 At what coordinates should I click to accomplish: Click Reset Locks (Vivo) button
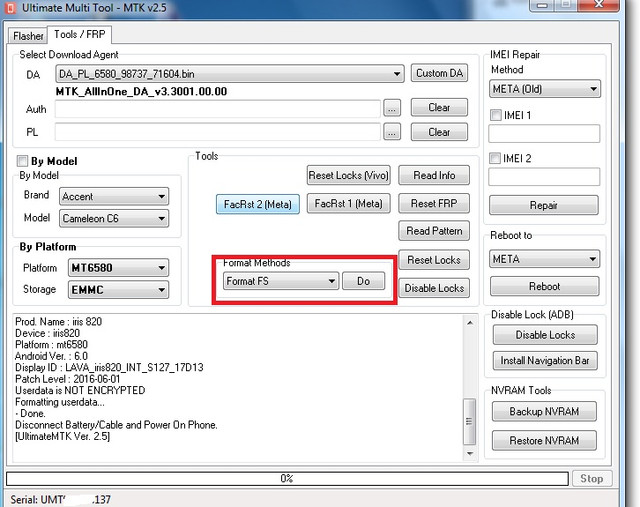[x=349, y=175]
